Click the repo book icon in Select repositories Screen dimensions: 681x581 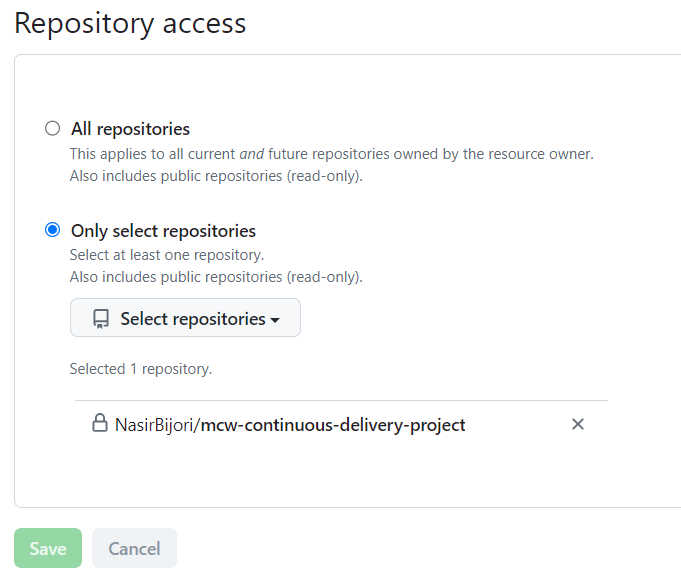pos(101,319)
